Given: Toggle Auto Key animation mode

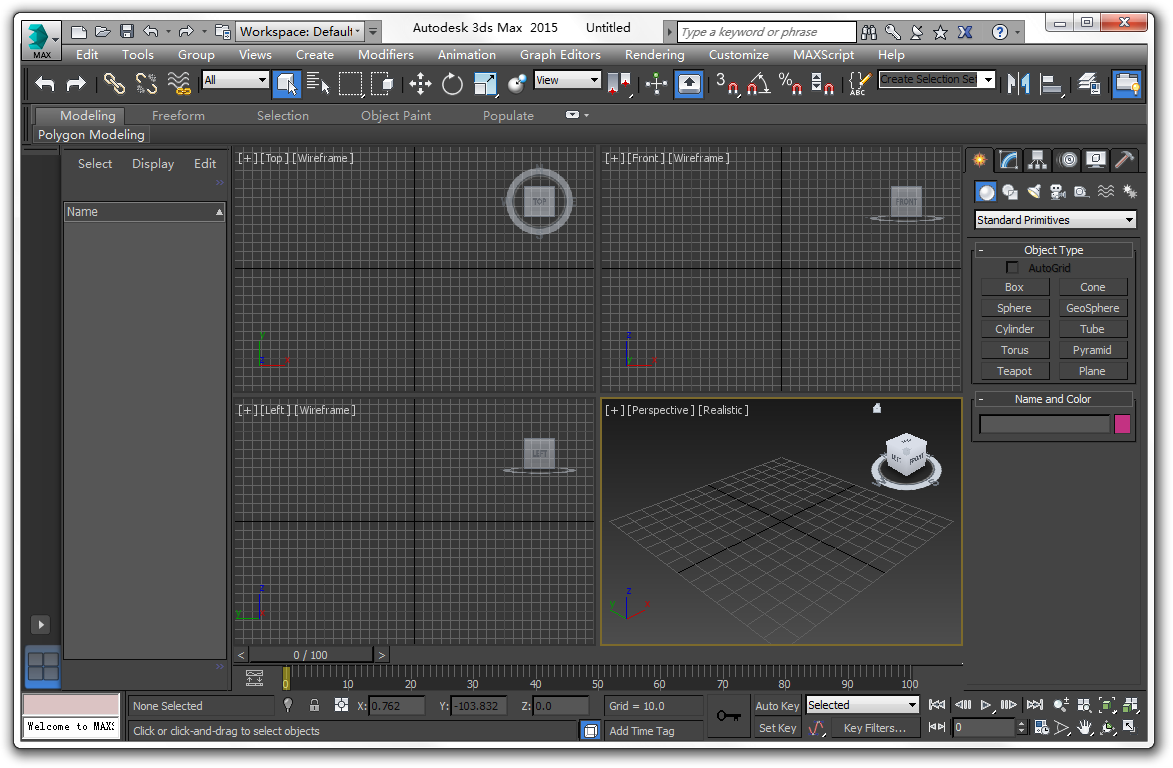Looking at the screenshot, I should [x=777, y=706].
